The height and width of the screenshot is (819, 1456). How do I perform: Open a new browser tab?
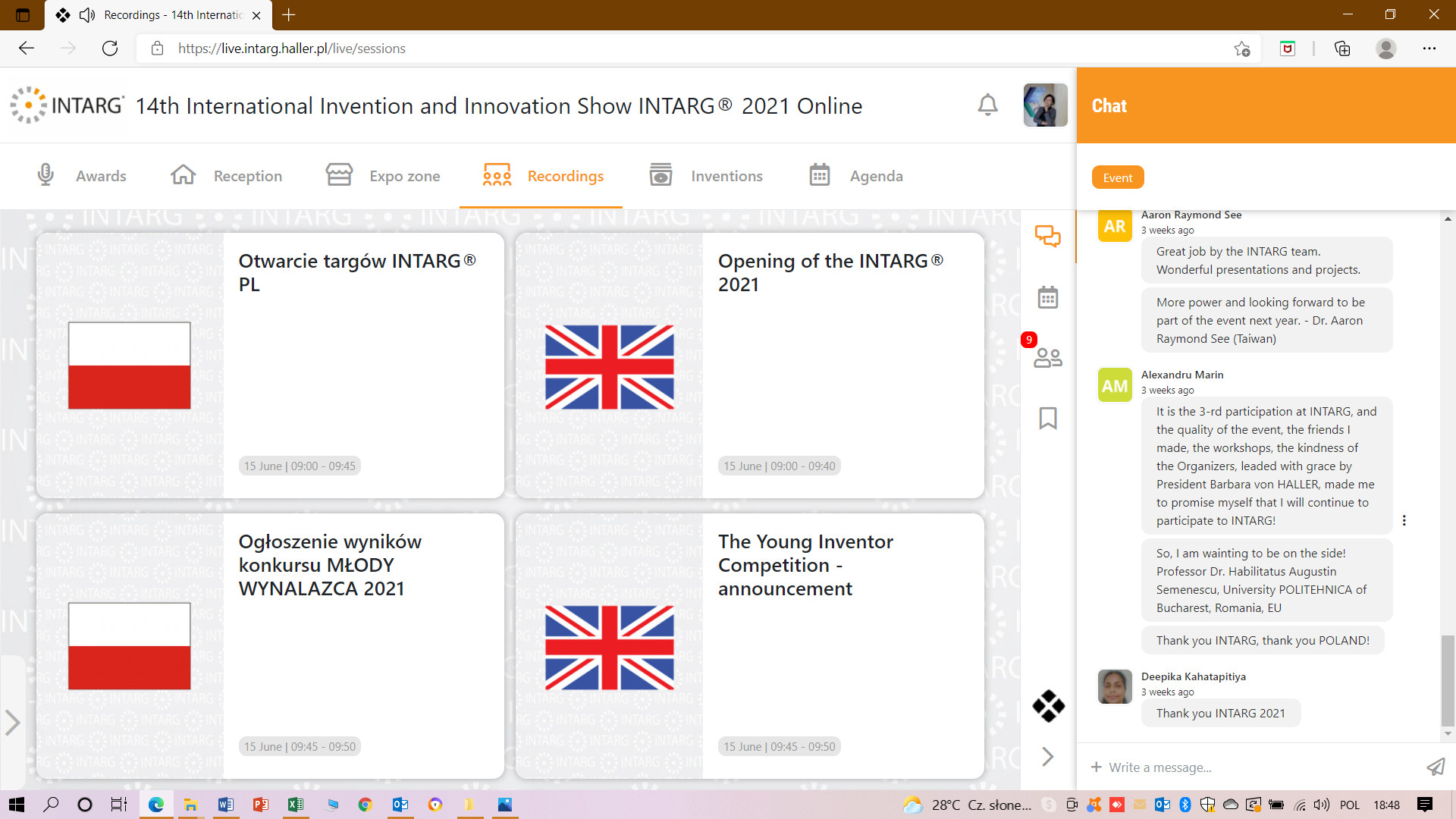point(289,14)
